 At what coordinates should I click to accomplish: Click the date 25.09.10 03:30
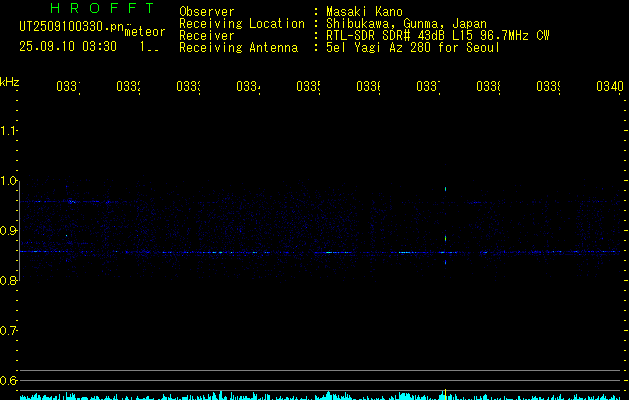coord(68,47)
